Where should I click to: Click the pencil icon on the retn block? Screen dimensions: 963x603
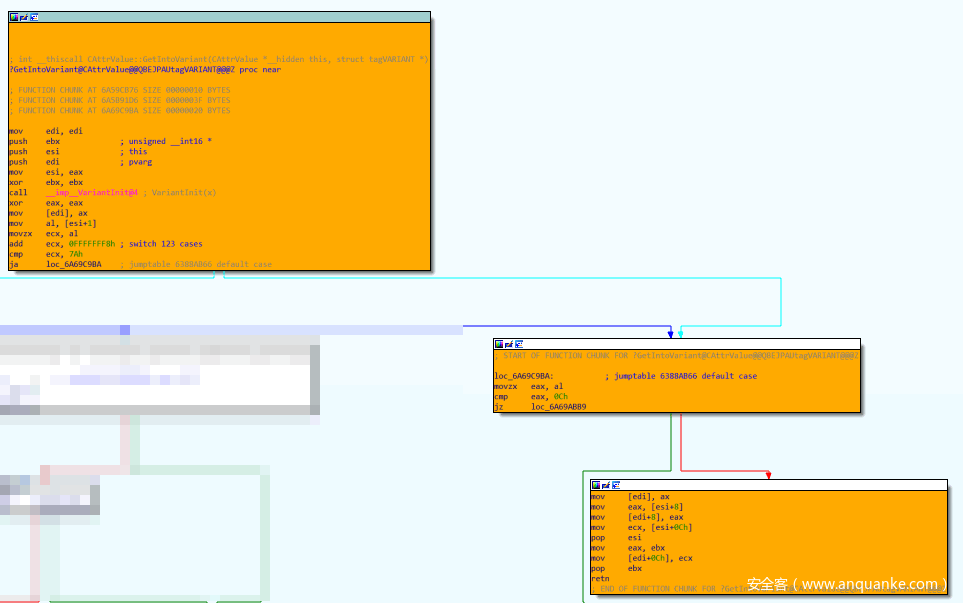(606, 485)
